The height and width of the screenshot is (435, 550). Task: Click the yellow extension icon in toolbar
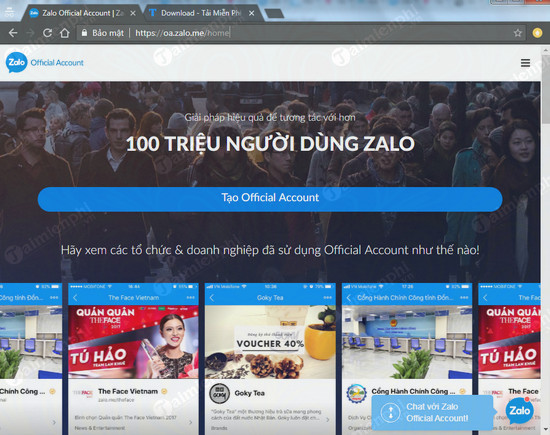click(537, 33)
